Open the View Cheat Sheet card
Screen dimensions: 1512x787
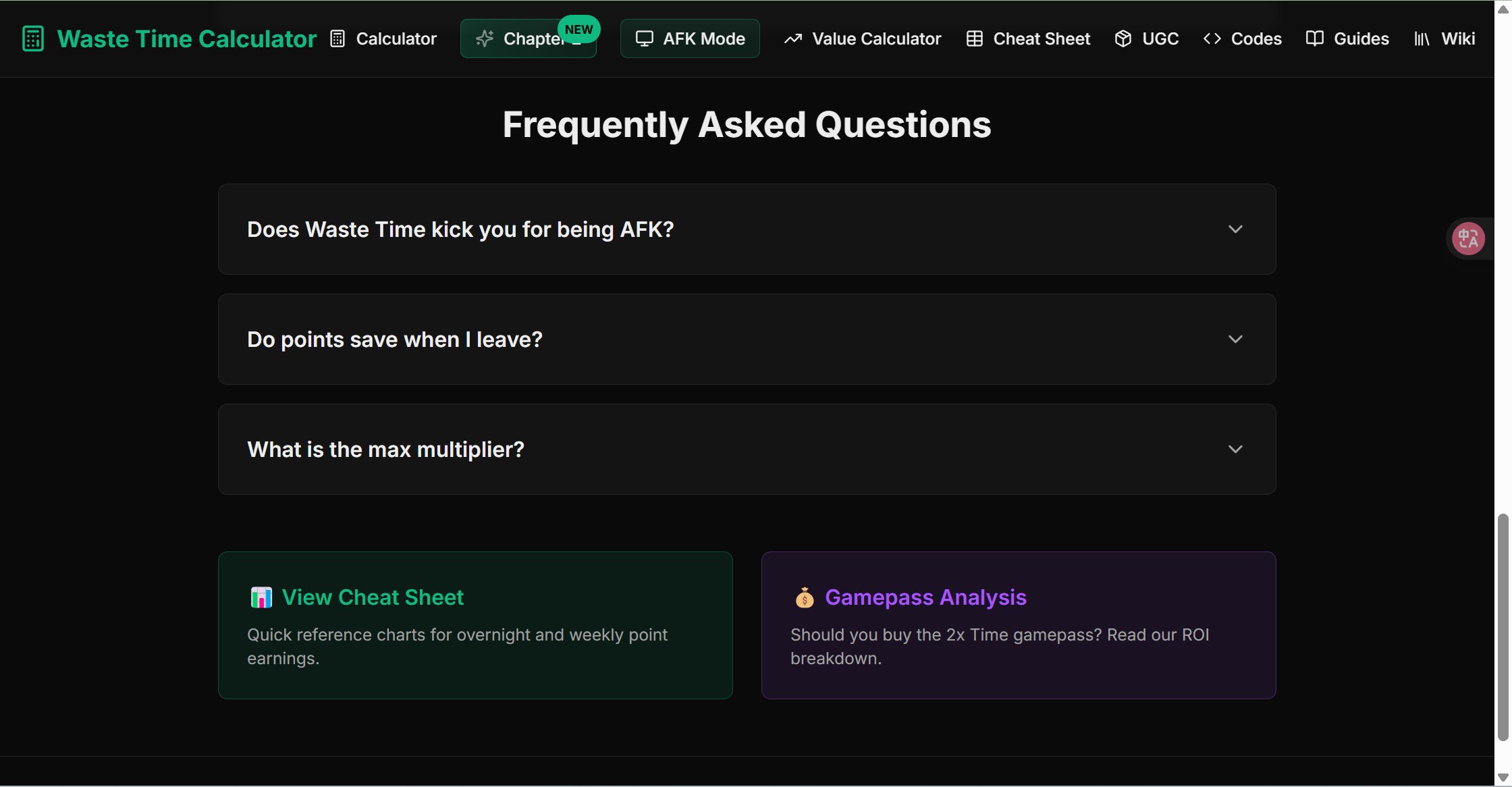point(475,625)
